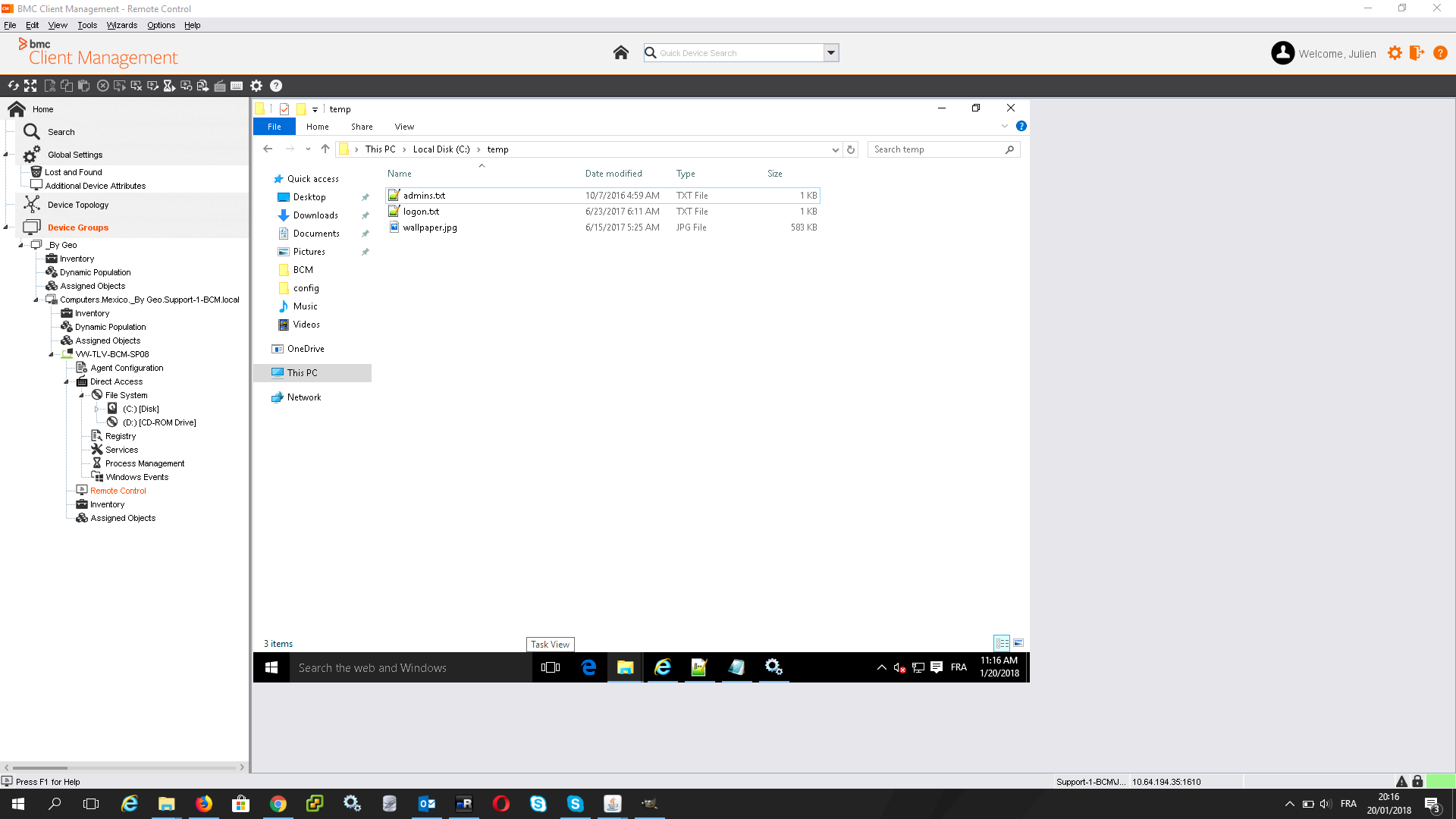Click the properties checkmark in Explorer title bar
1456x819 pixels.
284,109
